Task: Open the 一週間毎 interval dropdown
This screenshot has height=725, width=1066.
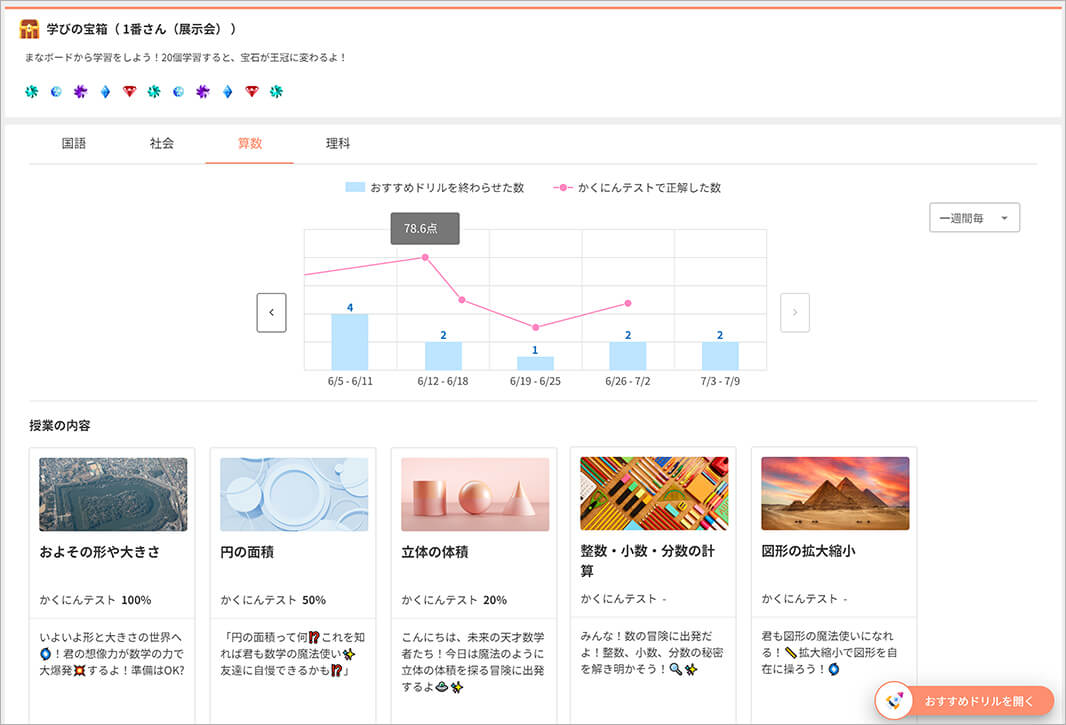Action: 974,217
